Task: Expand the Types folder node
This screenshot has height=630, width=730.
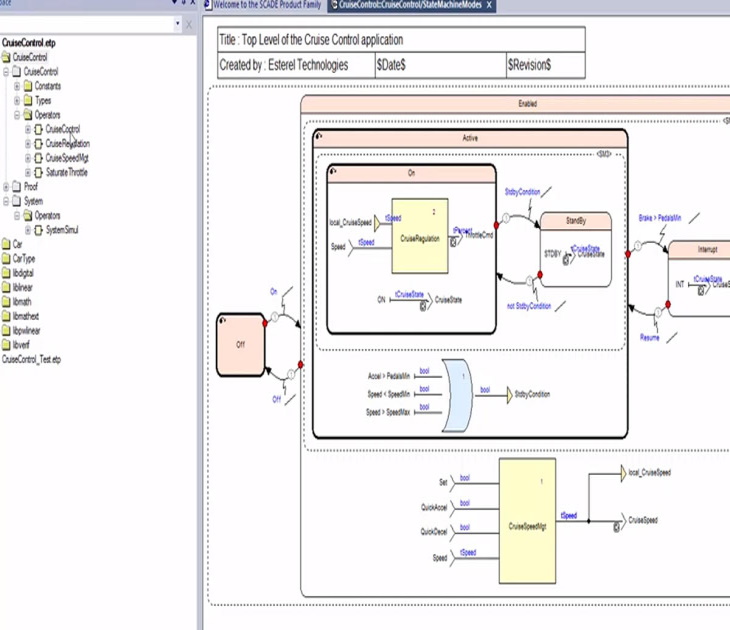Action: (17, 100)
